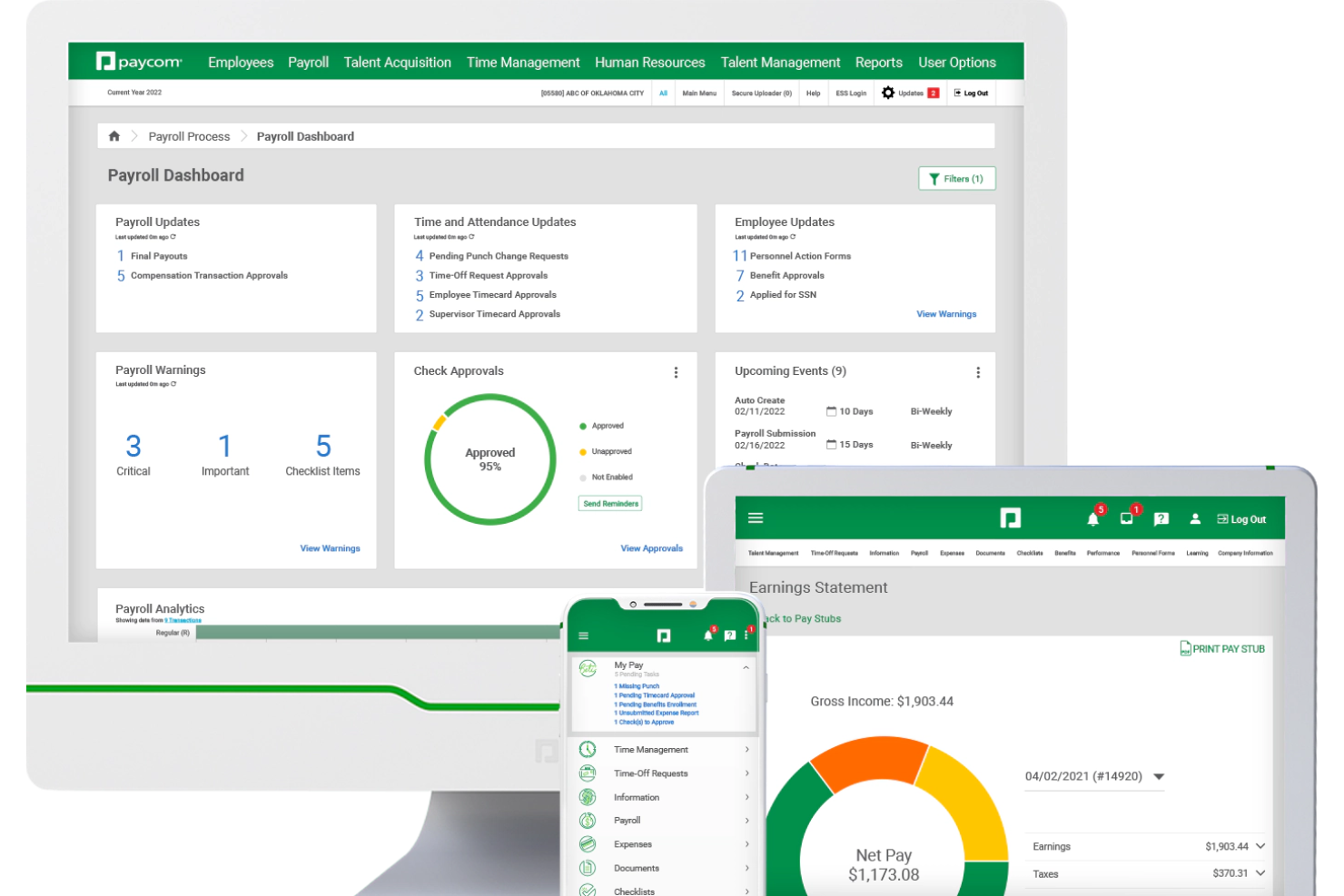
Task: Open the user profile icon on tablet
Action: tap(1195, 519)
